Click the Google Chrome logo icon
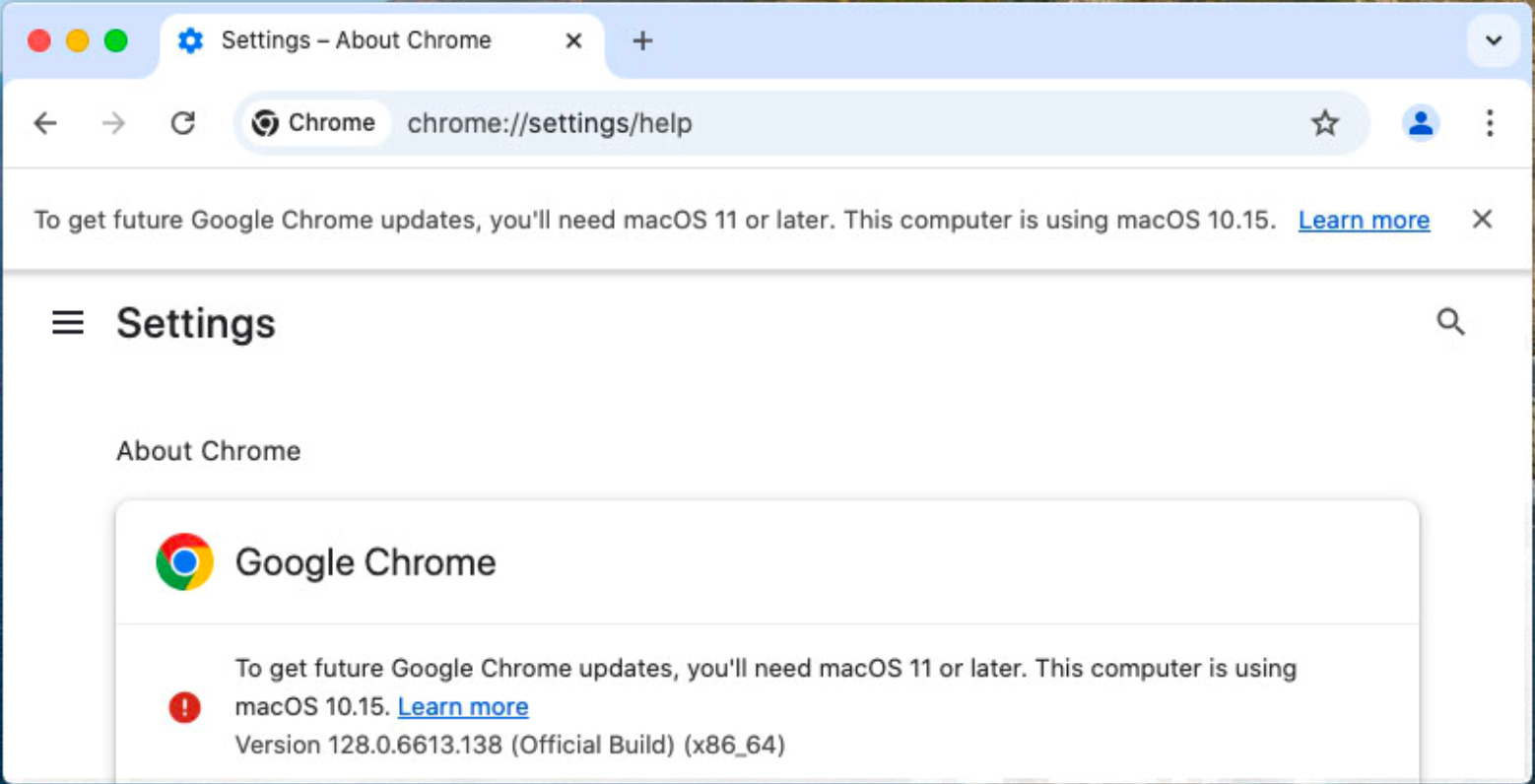Screen dimensions: 1535x784 pyautogui.click(x=184, y=561)
